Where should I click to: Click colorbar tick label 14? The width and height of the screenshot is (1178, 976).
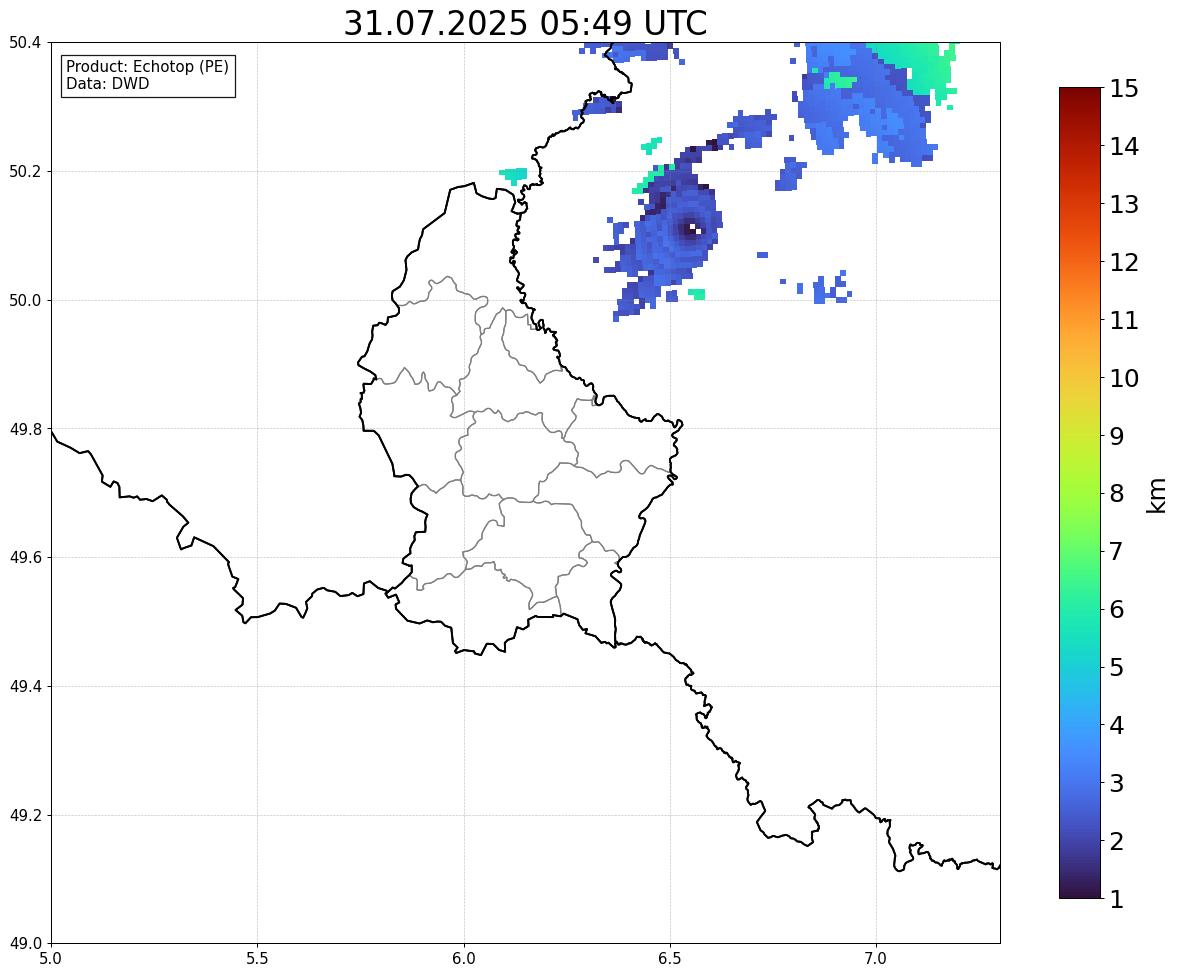click(x=1124, y=147)
